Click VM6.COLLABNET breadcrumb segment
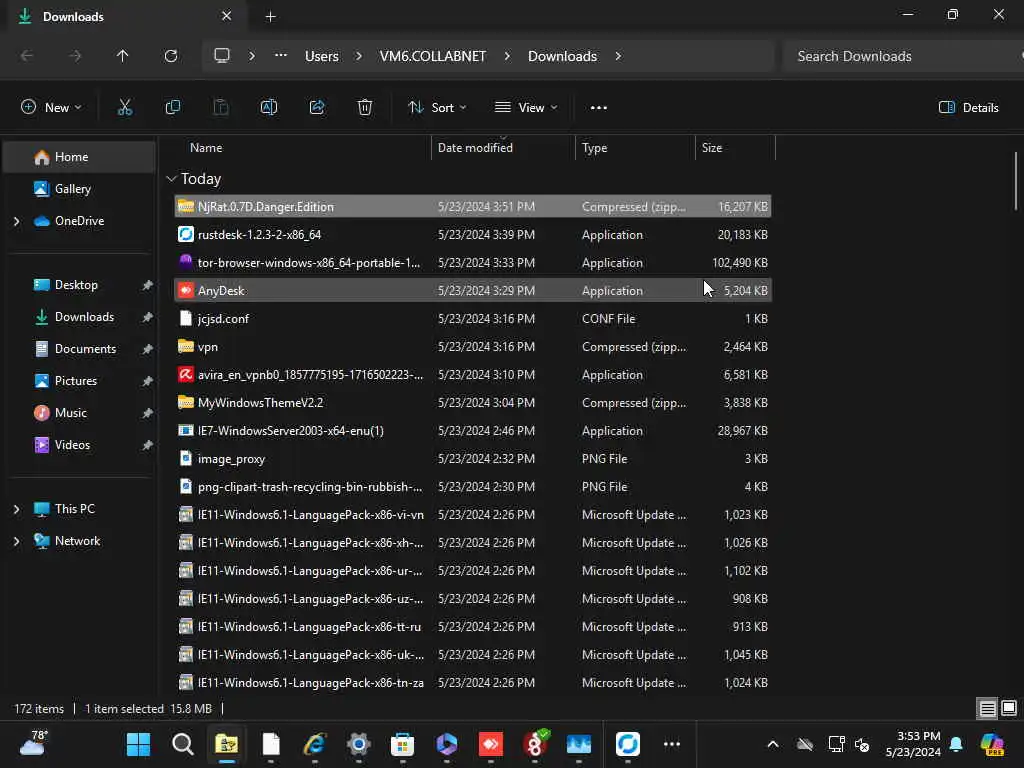Screen dimensions: 1024x768 pyautogui.click(x=433, y=56)
